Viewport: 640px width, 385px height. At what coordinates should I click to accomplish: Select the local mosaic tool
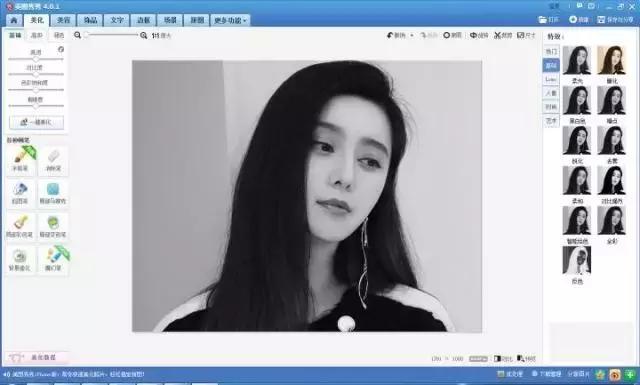[x=53, y=193]
